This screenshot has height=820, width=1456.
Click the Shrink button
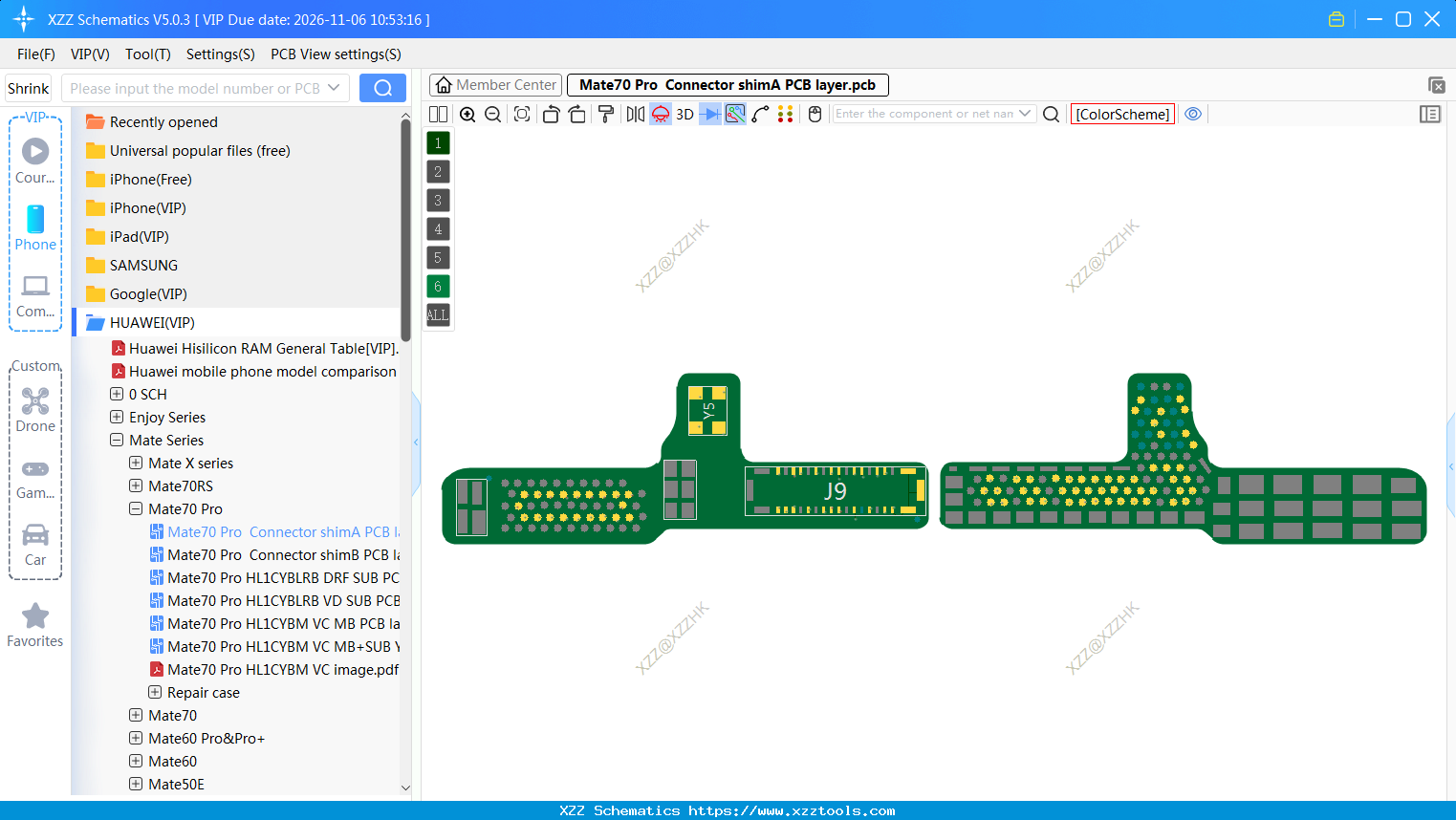coord(29,88)
